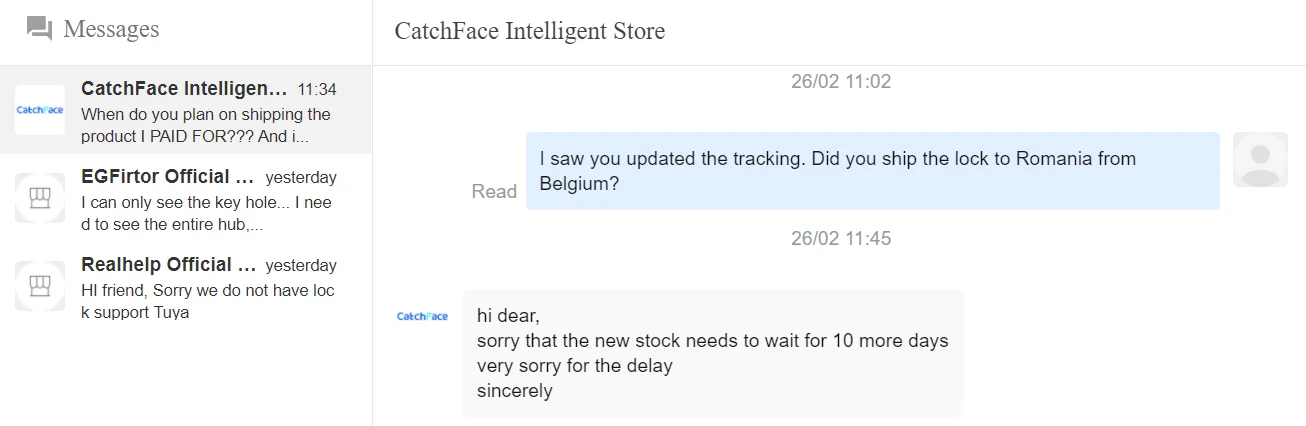Click the 11:34 time on CatchFace conversation
The image size is (1306, 426).
pos(317,90)
